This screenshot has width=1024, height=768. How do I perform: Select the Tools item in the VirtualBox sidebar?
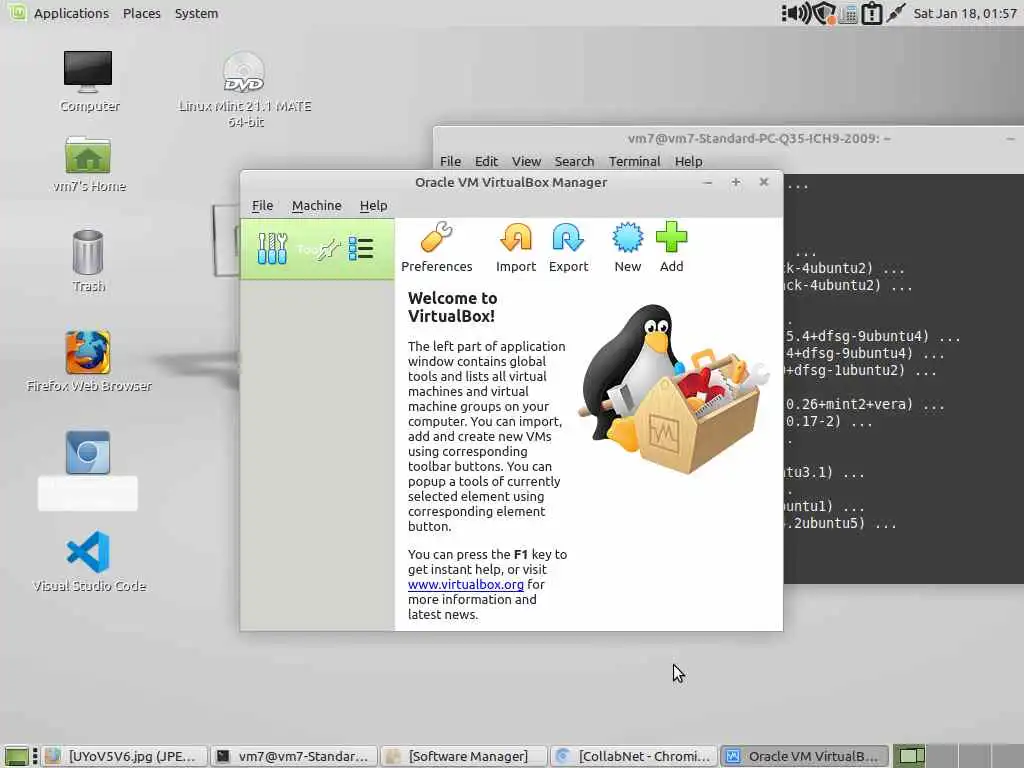(x=317, y=249)
